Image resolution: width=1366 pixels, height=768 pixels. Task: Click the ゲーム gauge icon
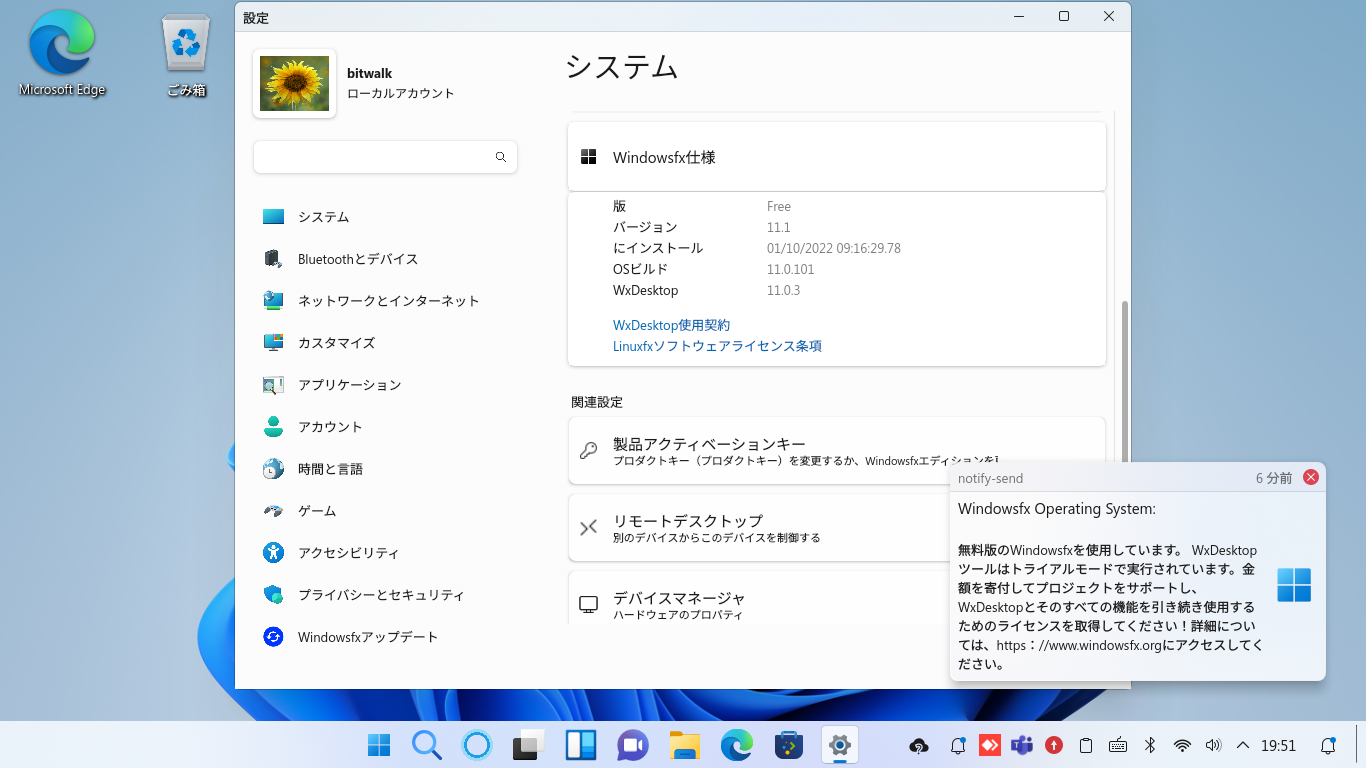pos(273,511)
